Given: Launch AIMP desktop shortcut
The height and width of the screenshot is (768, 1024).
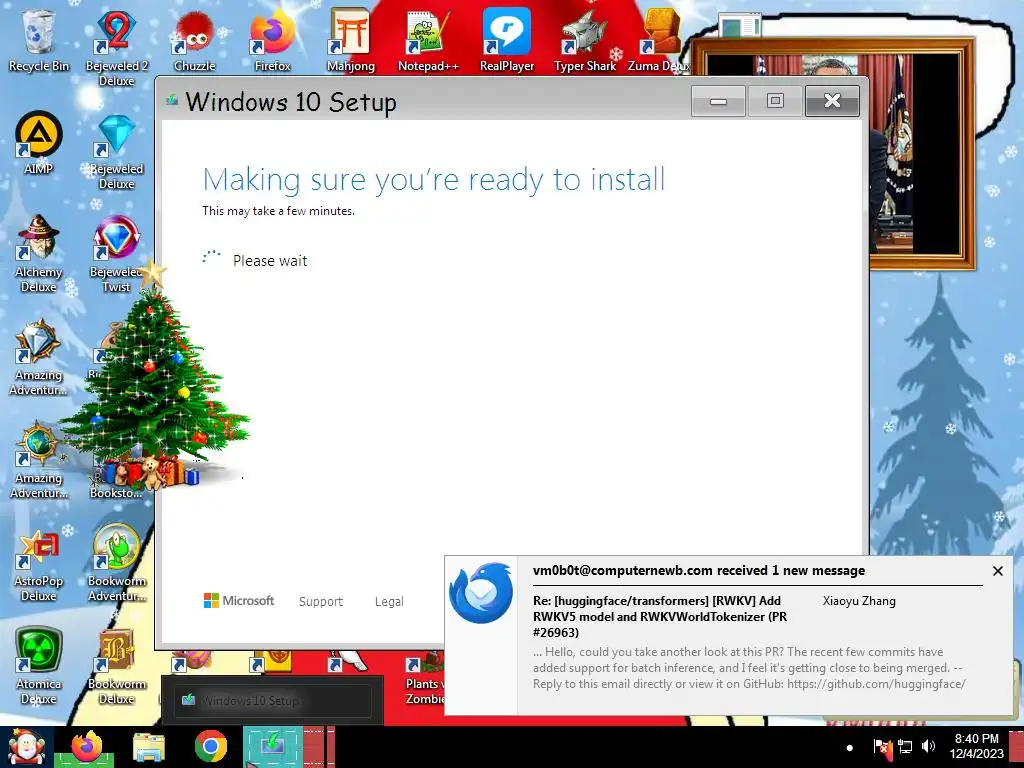Looking at the screenshot, I should point(39,142).
